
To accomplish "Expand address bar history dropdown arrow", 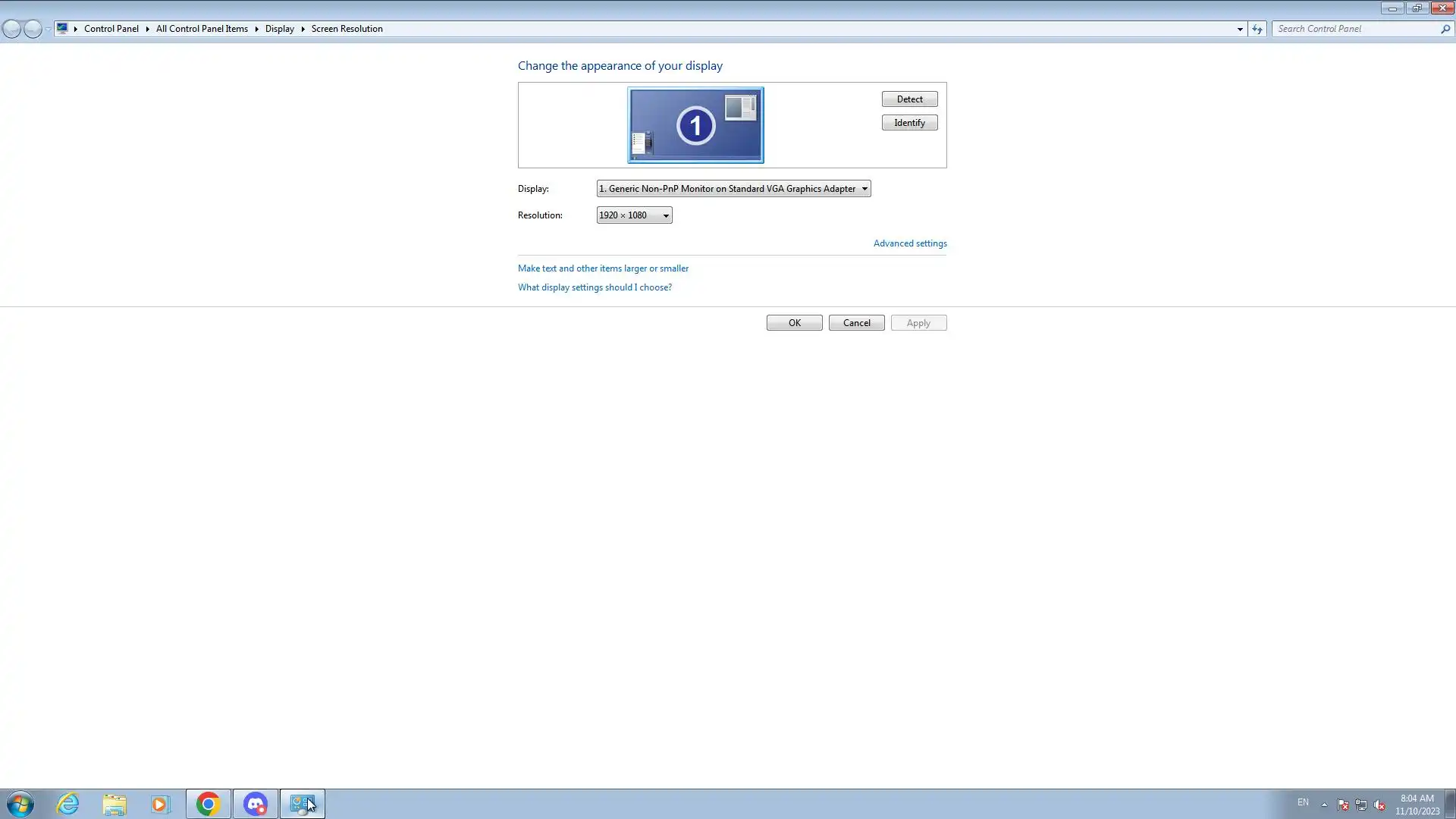I will pyautogui.click(x=1240, y=29).
